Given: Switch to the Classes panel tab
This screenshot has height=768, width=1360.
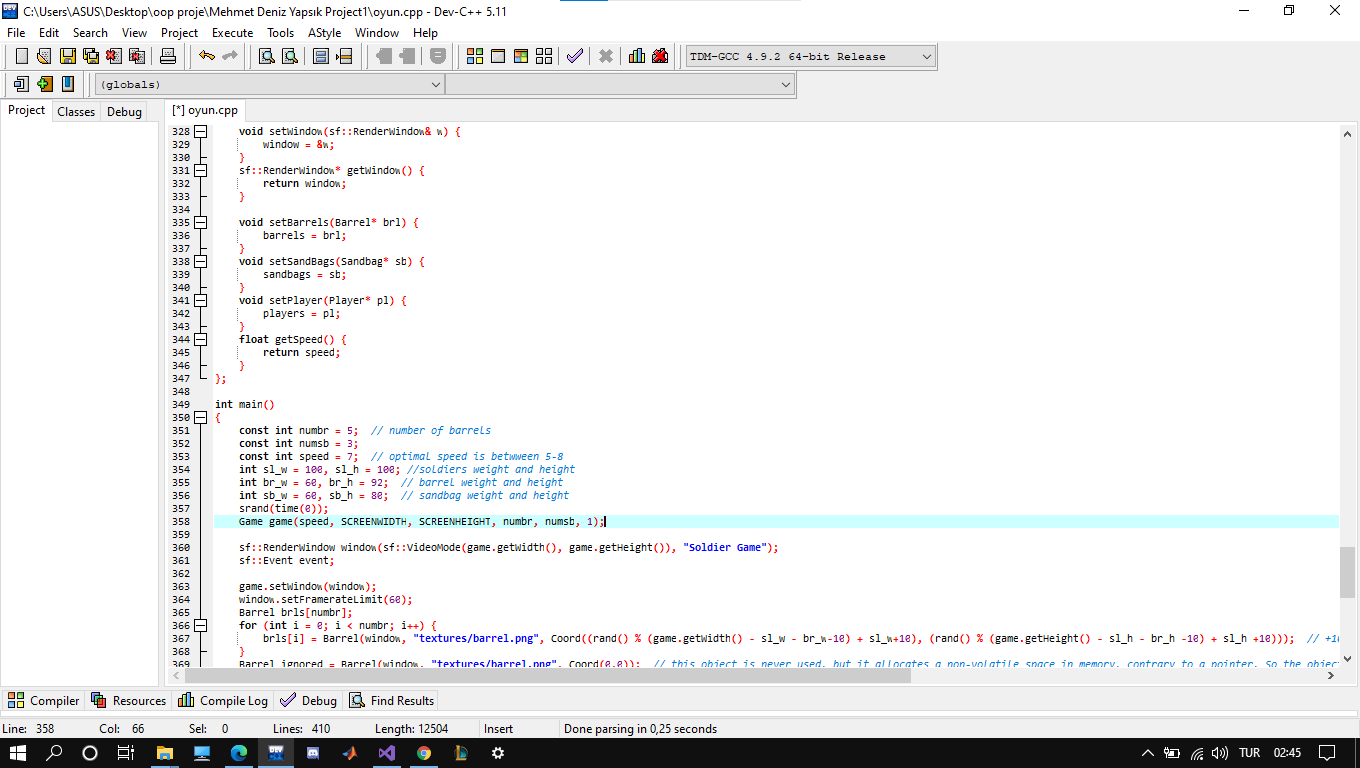Looking at the screenshot, I should (76, 111).
